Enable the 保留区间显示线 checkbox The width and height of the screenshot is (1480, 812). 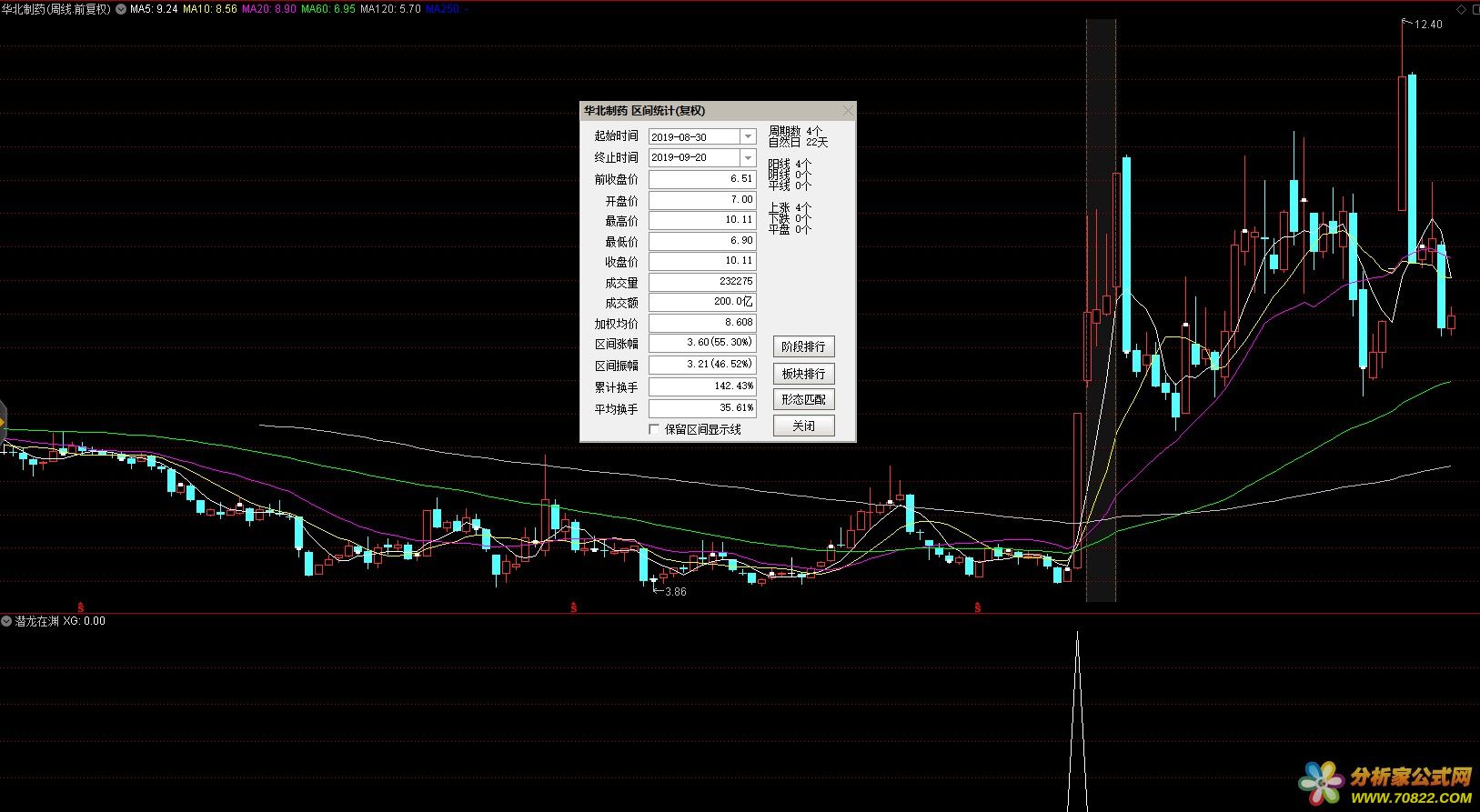tap(654, 429)
